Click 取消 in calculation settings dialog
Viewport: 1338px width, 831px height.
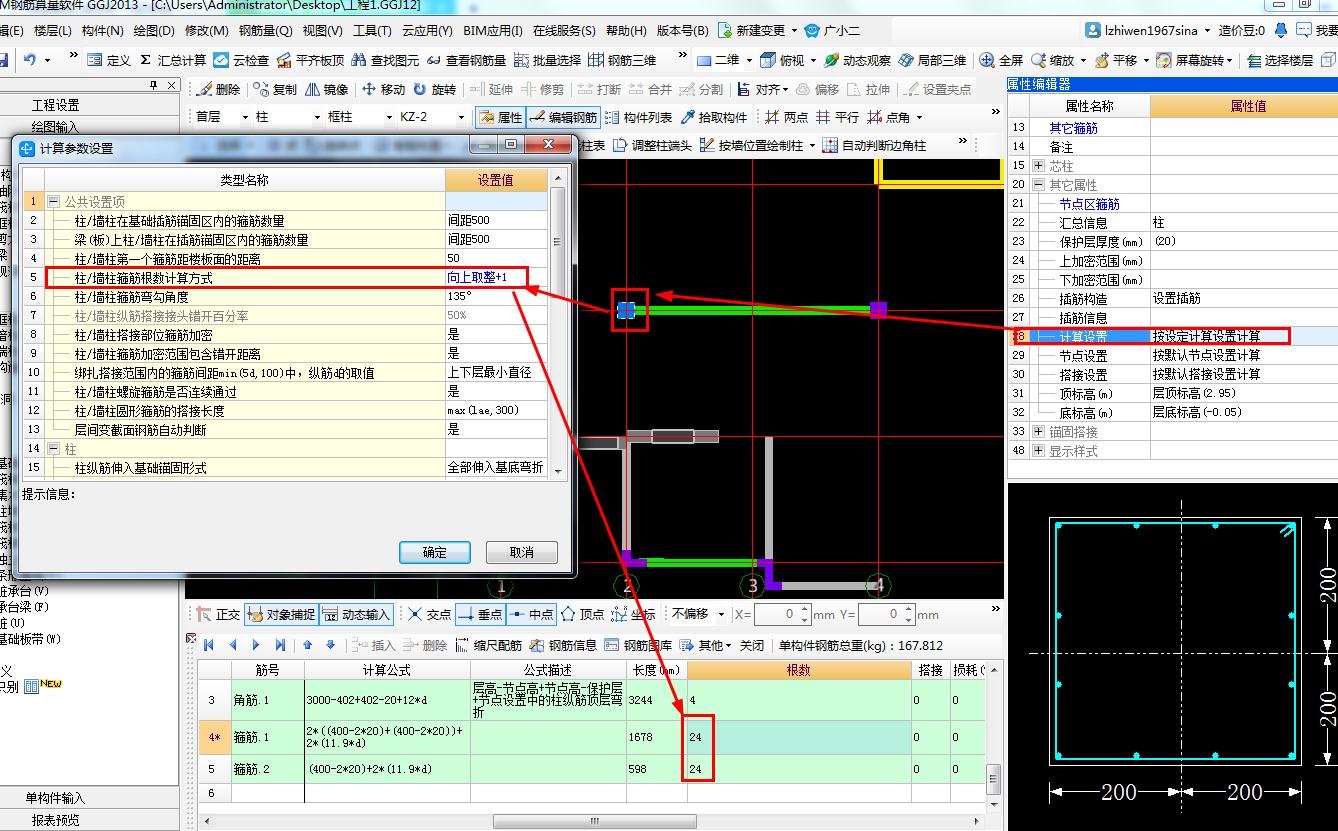(x=522, y=552)
